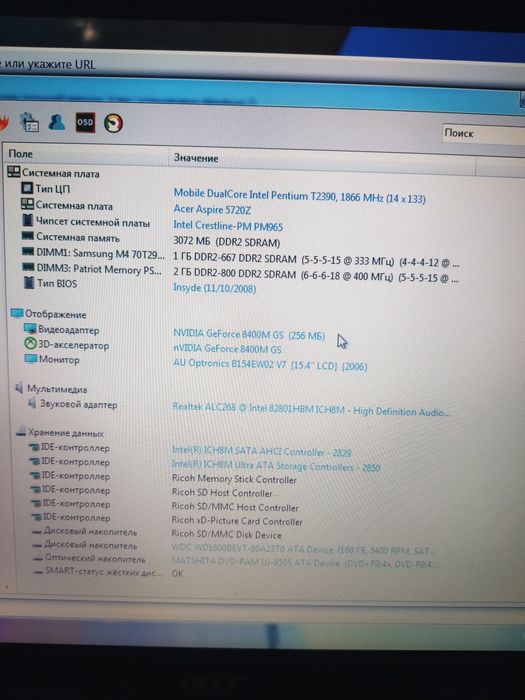
Task: Select the Звуковой адаптер field label
Action: 79,404
